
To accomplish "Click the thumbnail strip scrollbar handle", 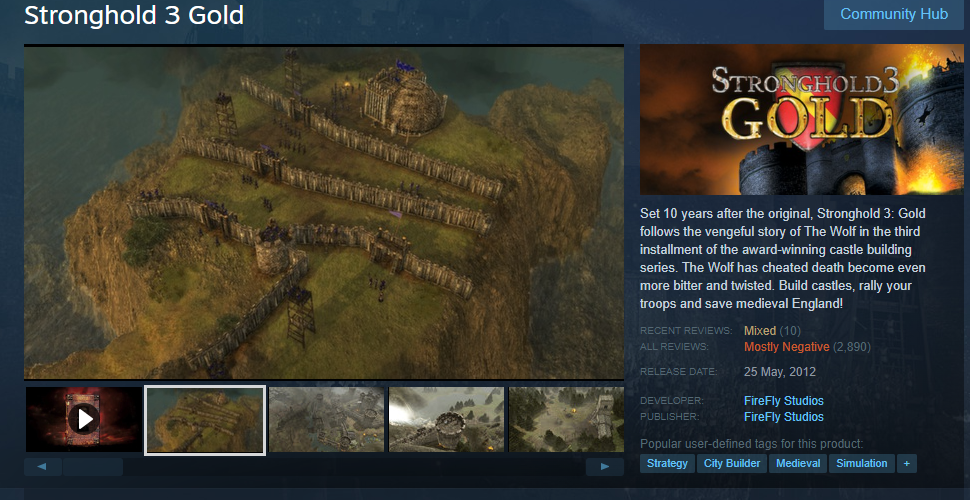I will 93,467.
